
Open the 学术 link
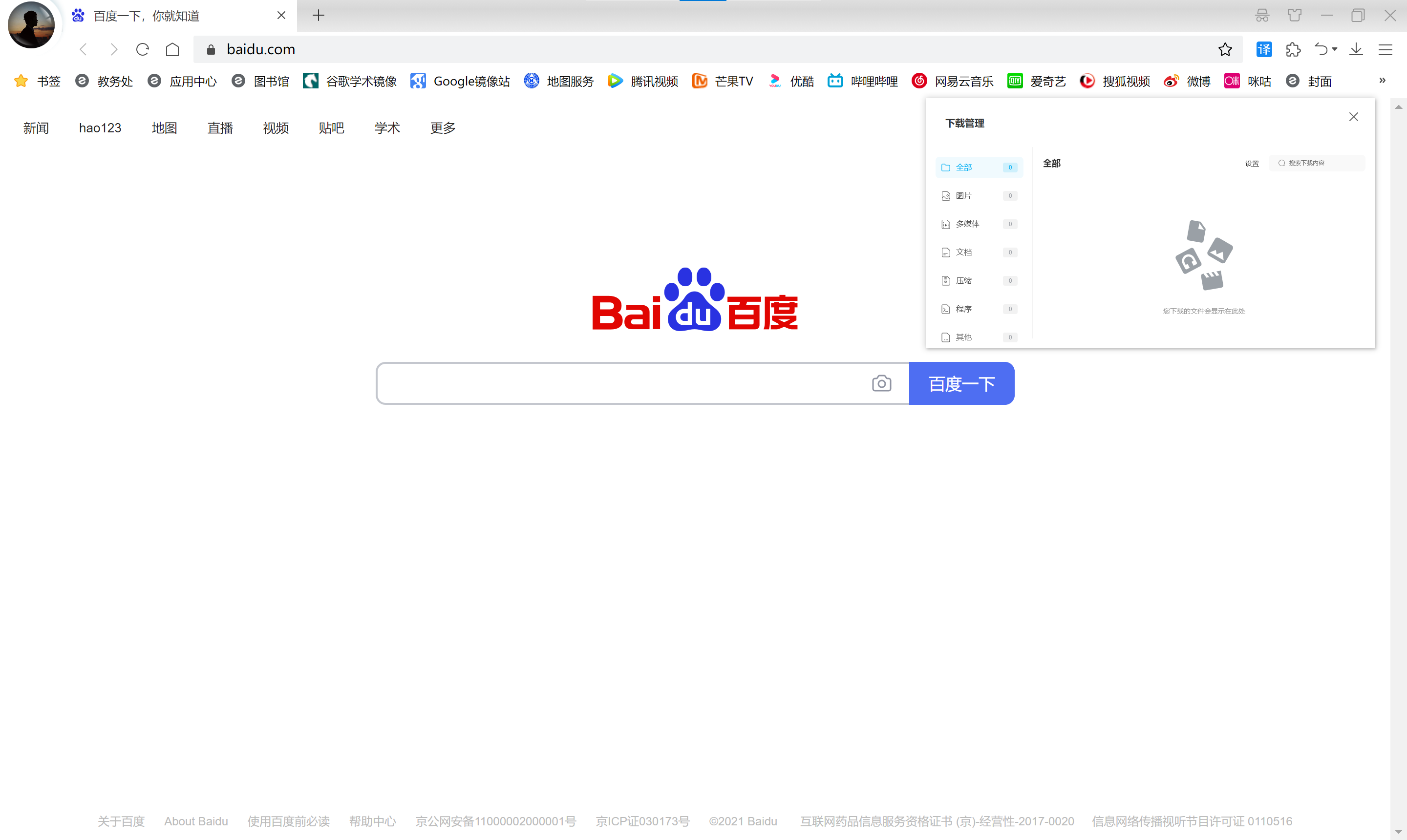[387, 128]
